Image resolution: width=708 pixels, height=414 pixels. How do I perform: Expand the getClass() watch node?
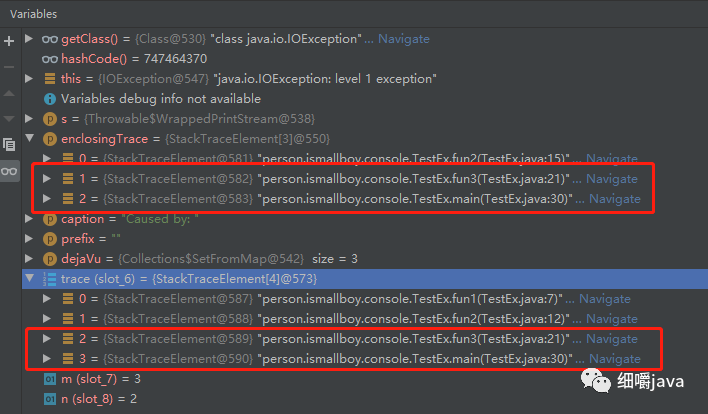29,39
